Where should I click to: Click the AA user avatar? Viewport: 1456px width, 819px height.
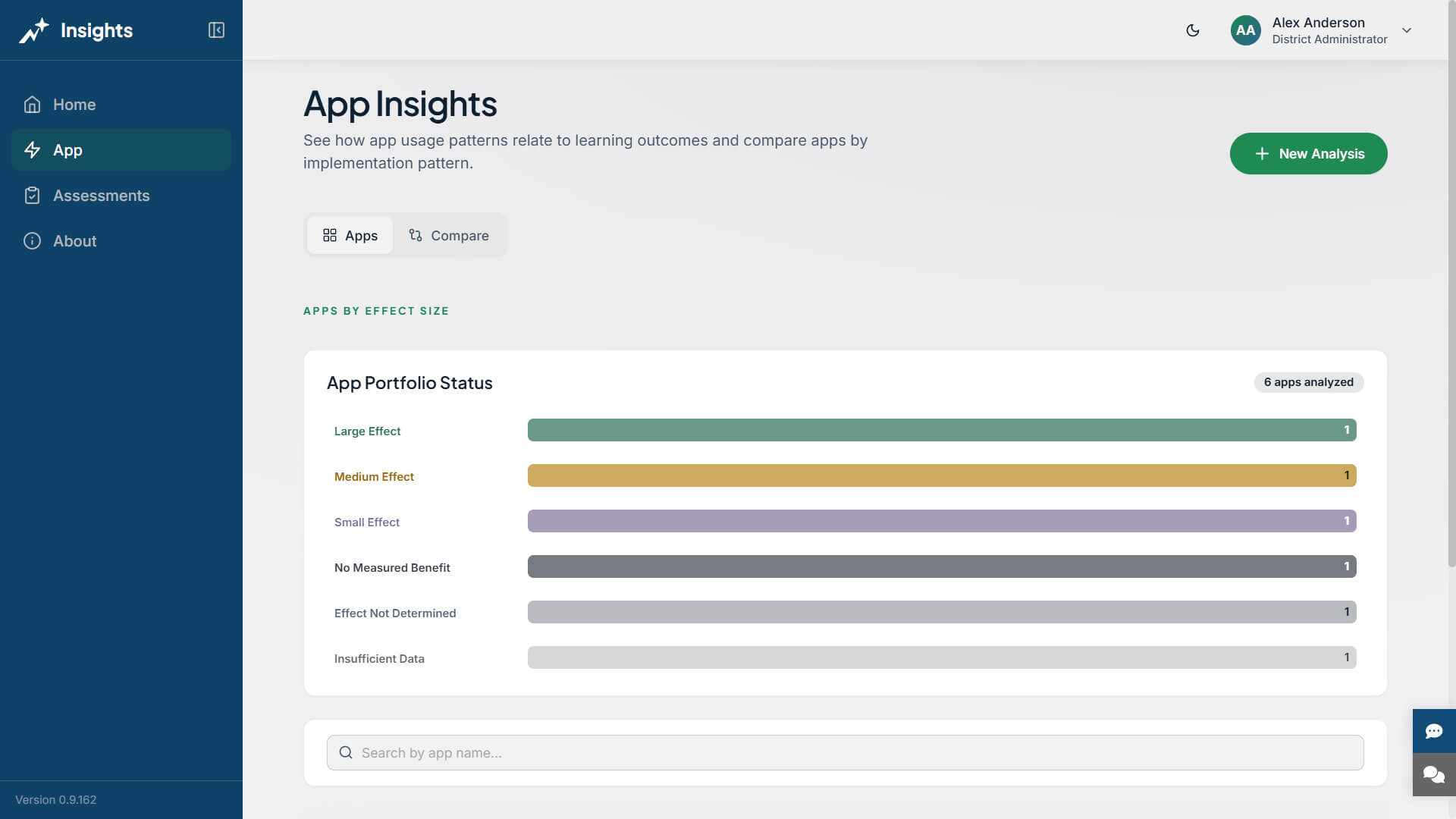(1245, 30)
